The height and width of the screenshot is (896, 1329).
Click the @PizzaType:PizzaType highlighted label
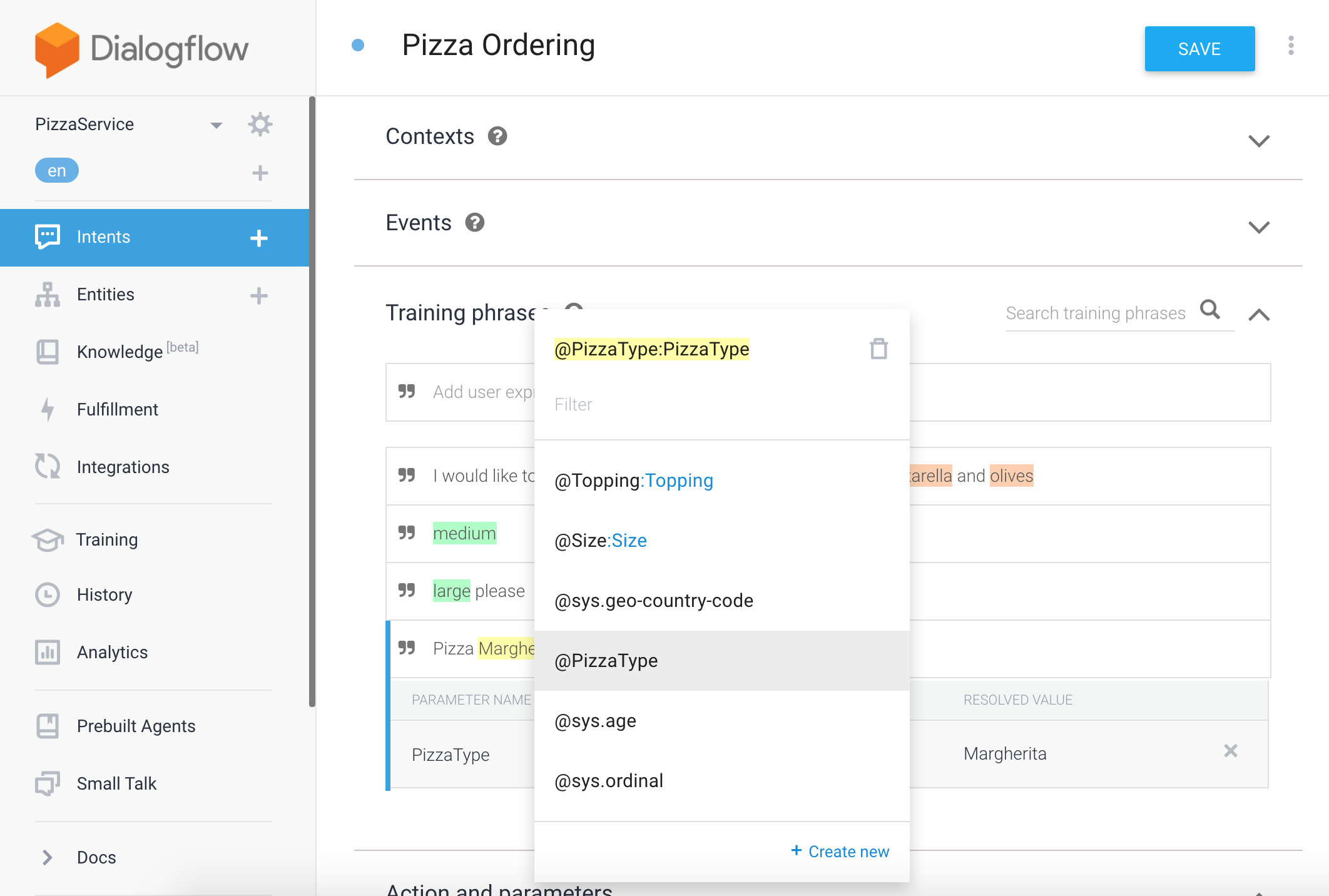[x=651, y=349]
